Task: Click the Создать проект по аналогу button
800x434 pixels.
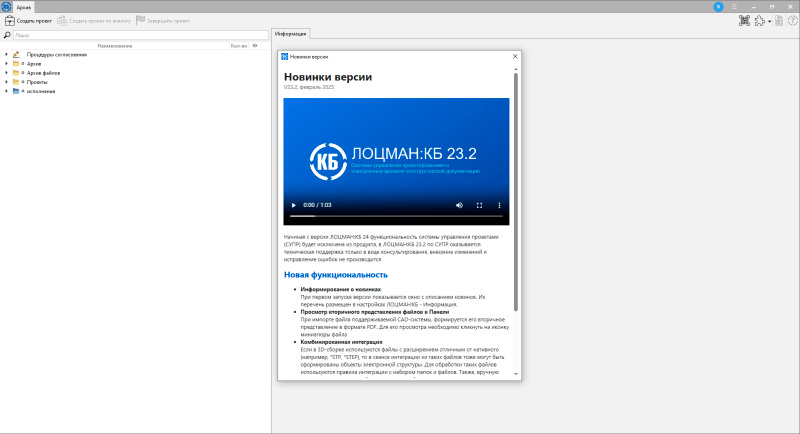Action: click(94, 21)
